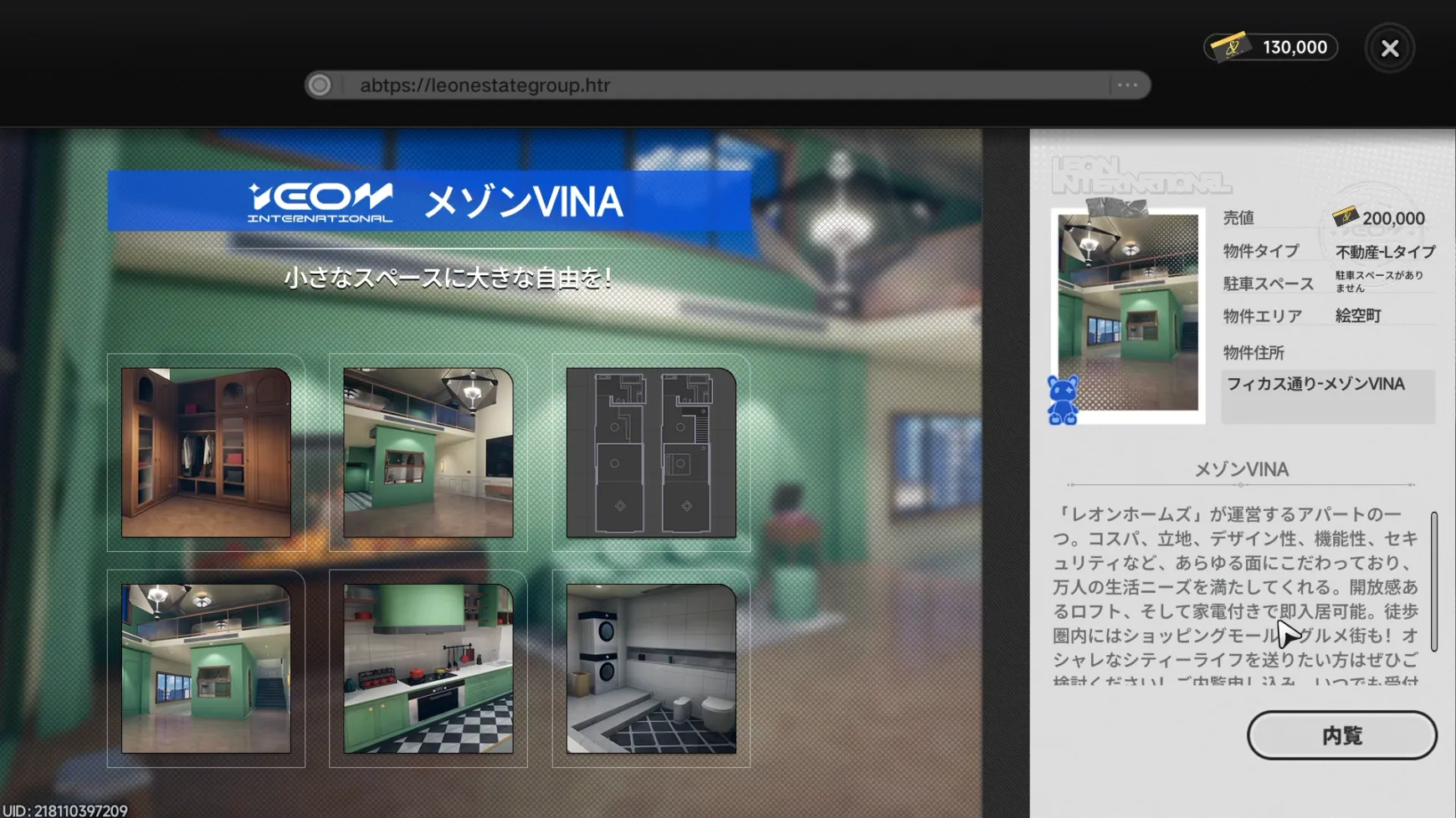
Task: View the green kitchen photo thumbnail
Action: coord(428,668)
